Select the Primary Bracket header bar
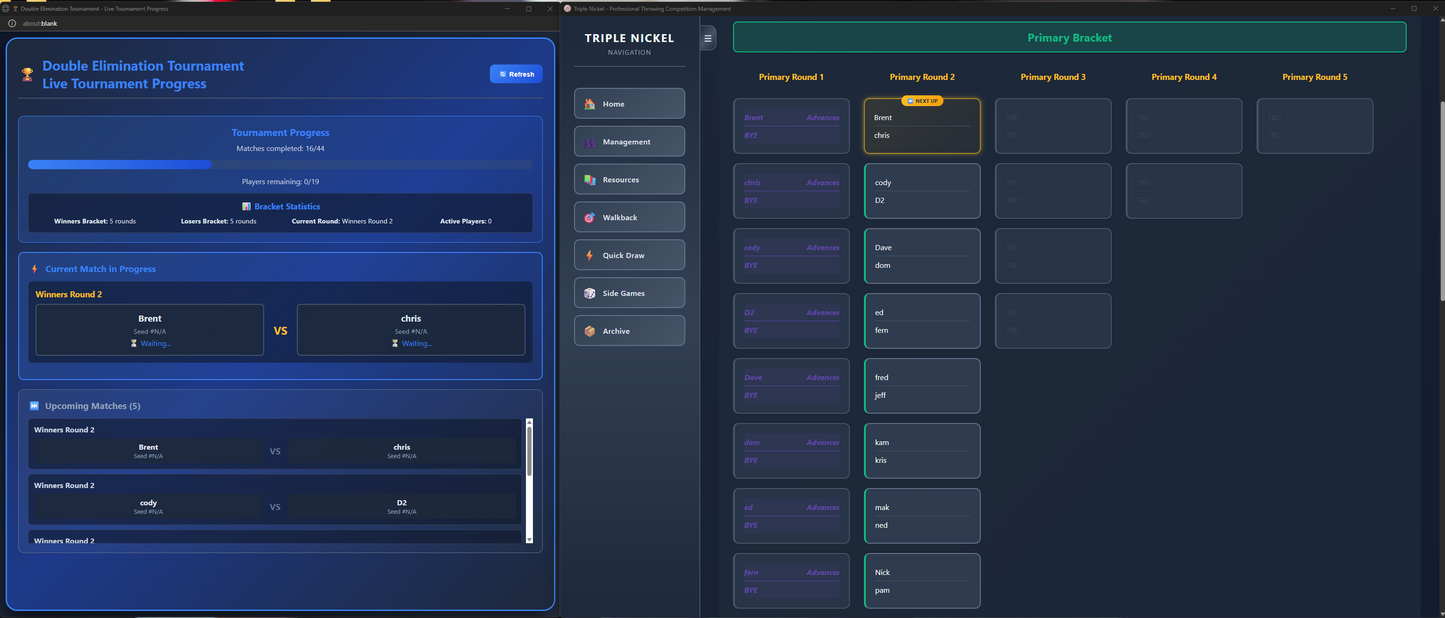The image size is (1445, 618). pos(1069,38)
